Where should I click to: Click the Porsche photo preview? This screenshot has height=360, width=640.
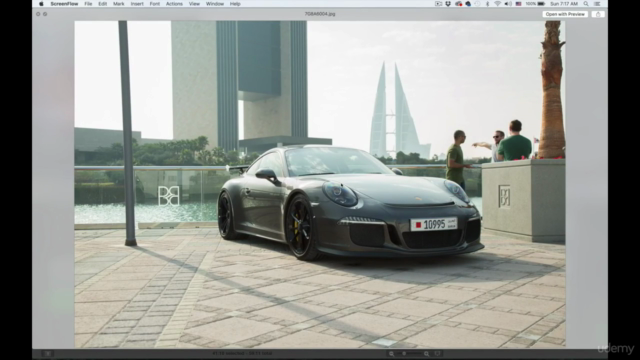click(320, 184)
